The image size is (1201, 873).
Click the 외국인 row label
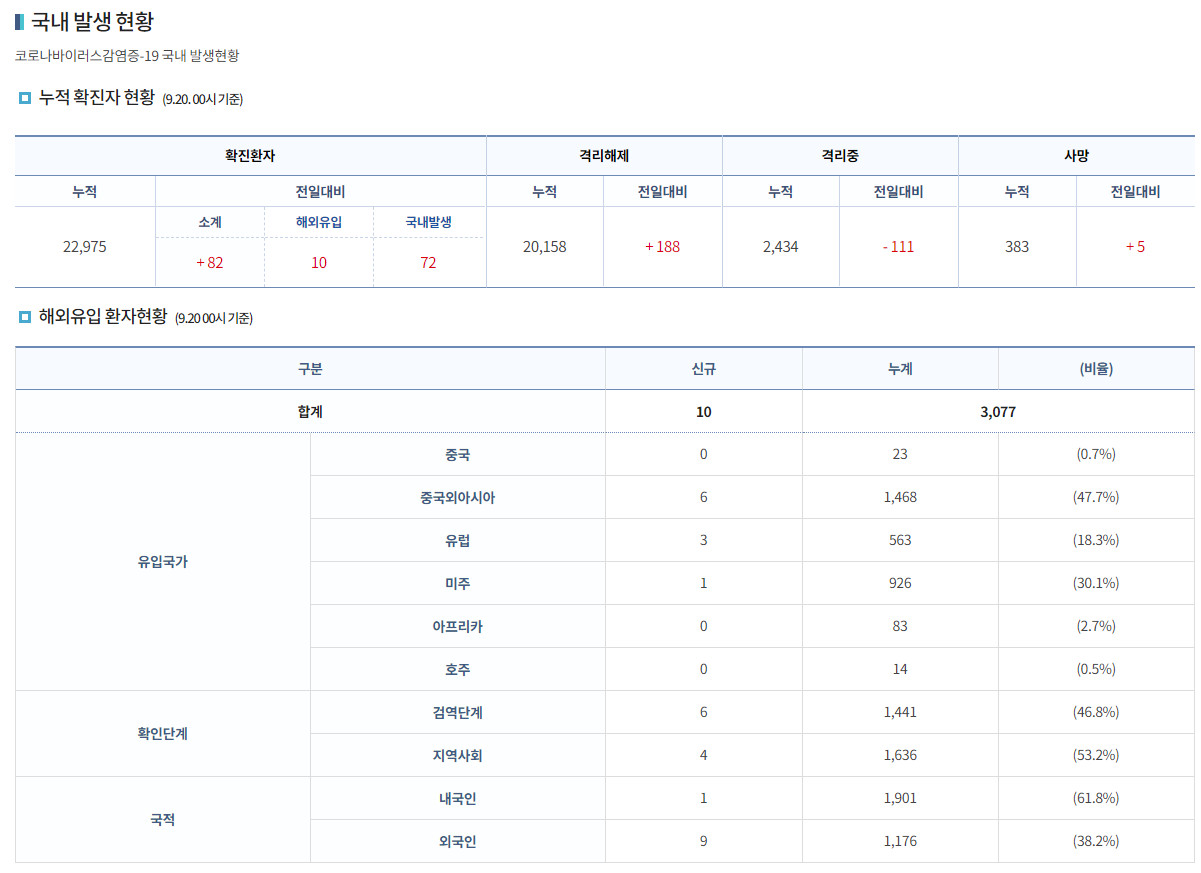(458, 841)
